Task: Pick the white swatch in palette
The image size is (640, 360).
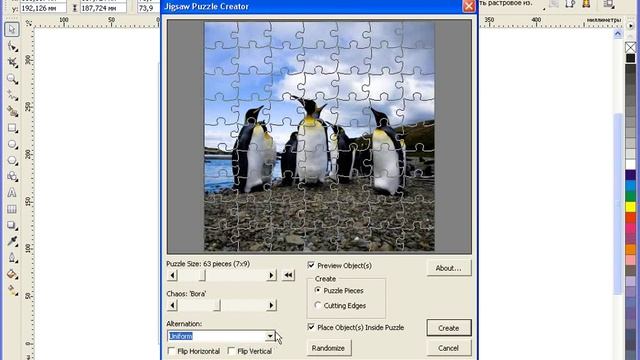Action: coord(631,164)
